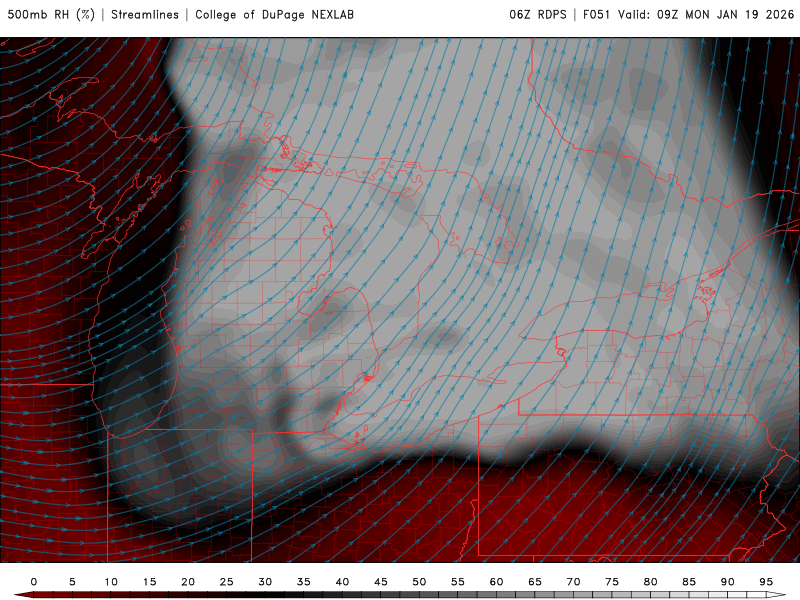Viewport: 800px width, 600px height.
Task: Click the '85' colorbar label
Action: 689,582
